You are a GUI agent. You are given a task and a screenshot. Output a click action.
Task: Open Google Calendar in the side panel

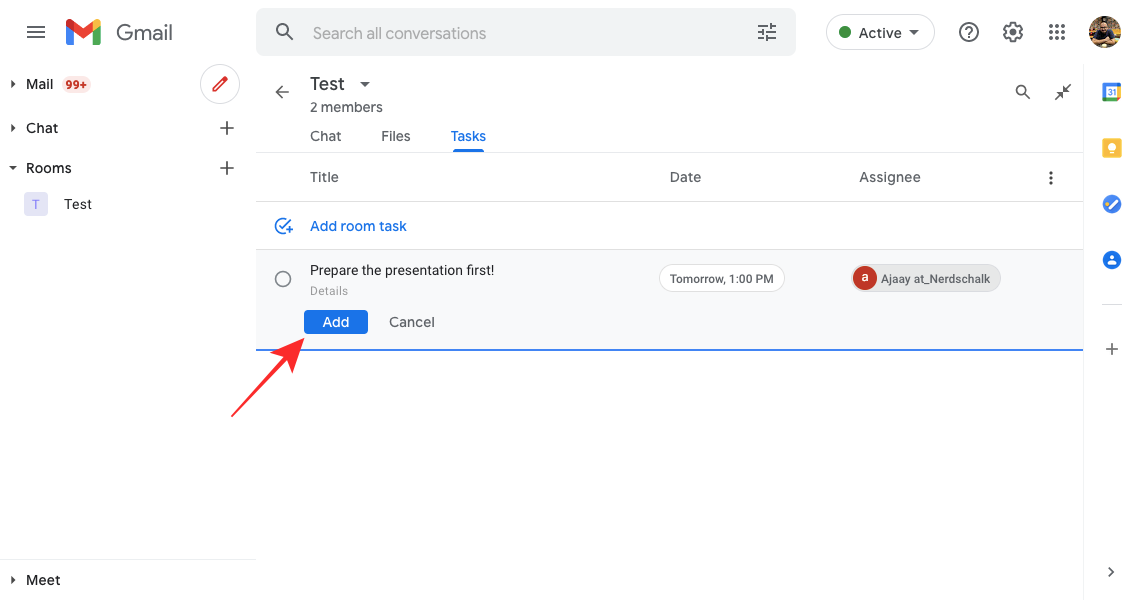(x=1111, y=92)
